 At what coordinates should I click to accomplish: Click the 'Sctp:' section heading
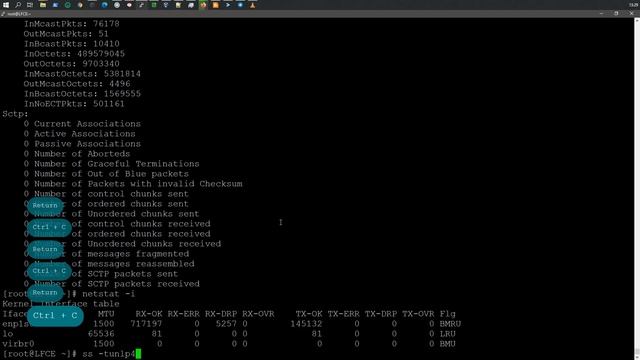tap(16, 114)
